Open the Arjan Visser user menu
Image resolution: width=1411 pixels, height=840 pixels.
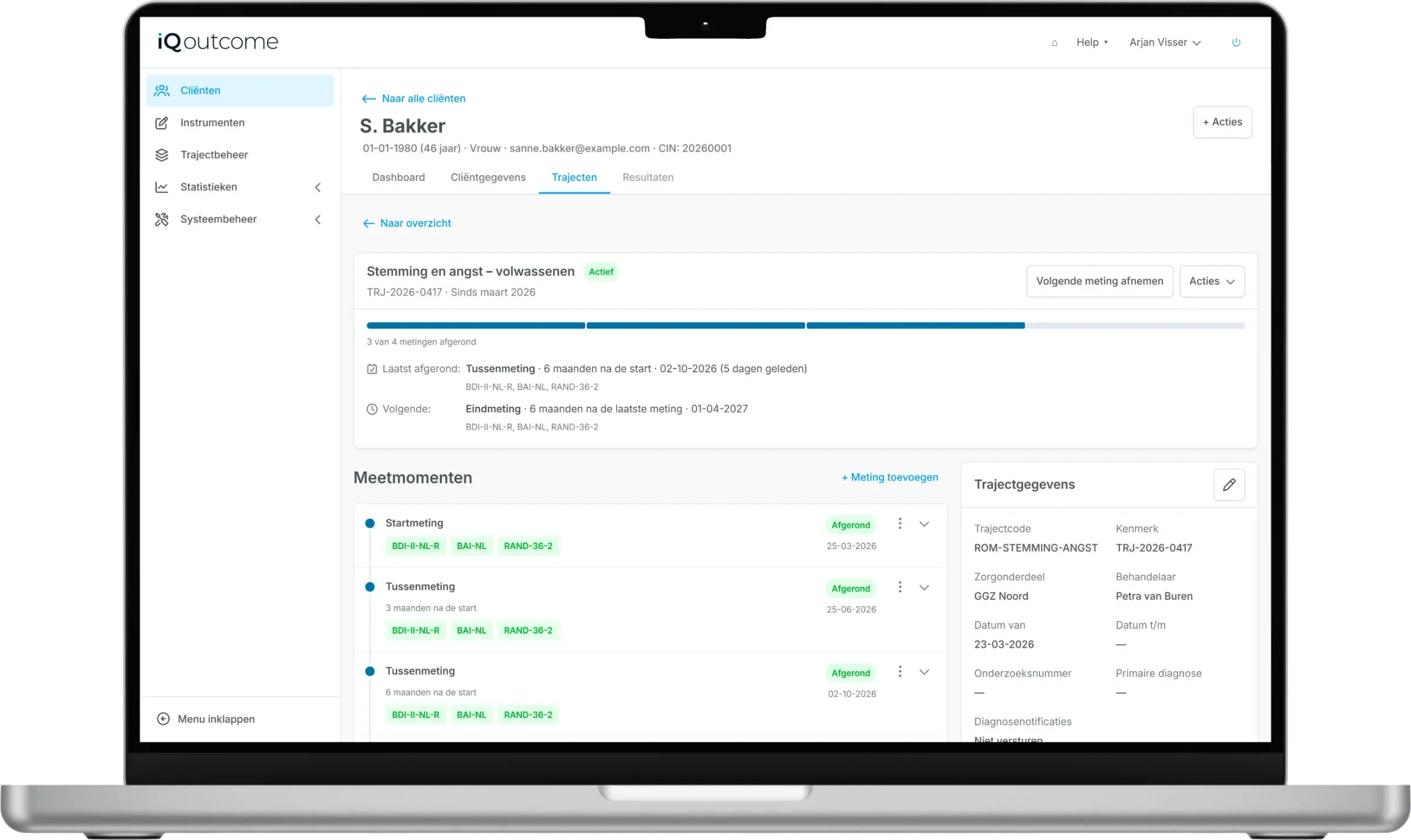coord(1165,42)
